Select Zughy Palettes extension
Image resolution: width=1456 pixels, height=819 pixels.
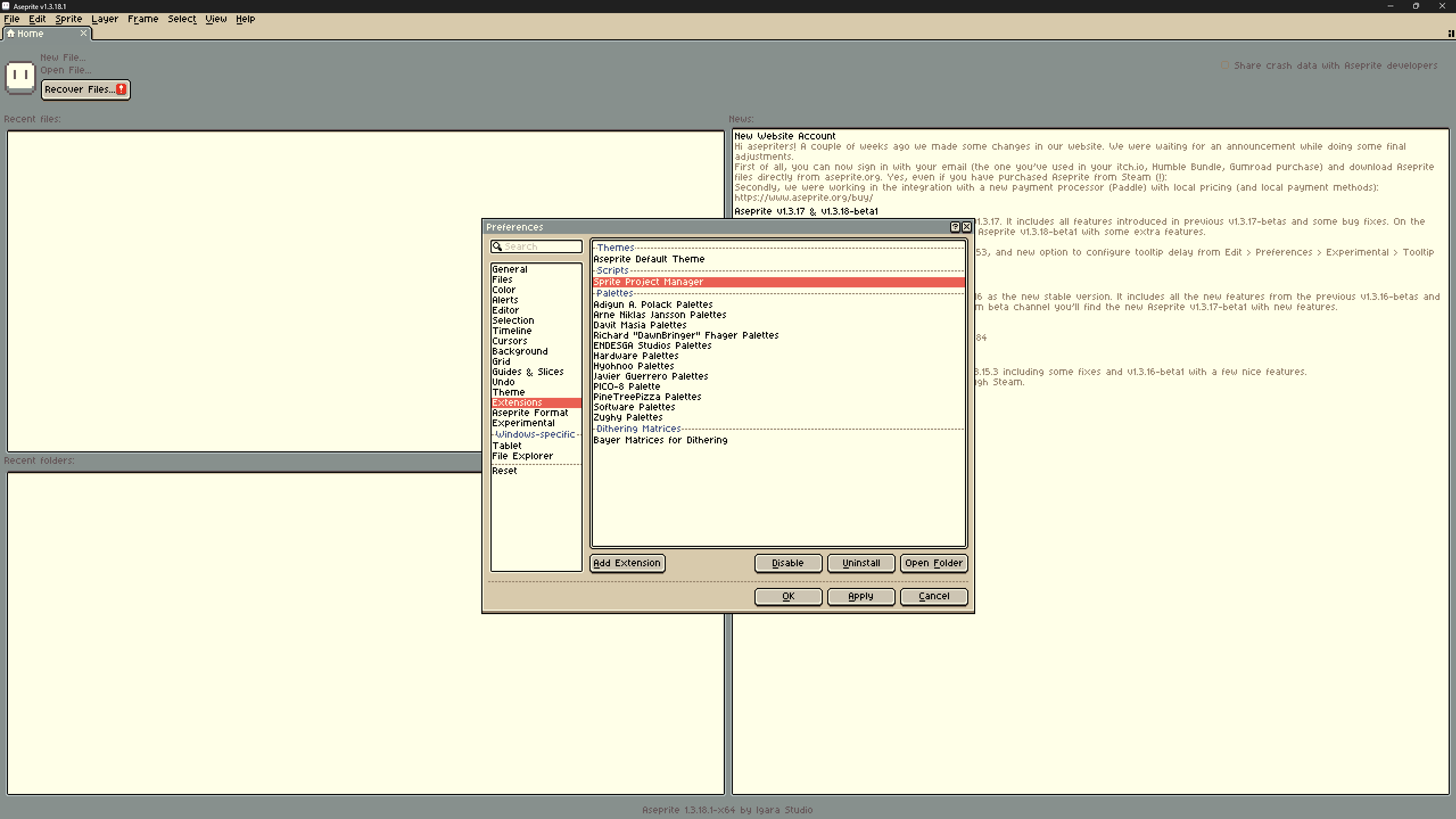tap(778, 417)
